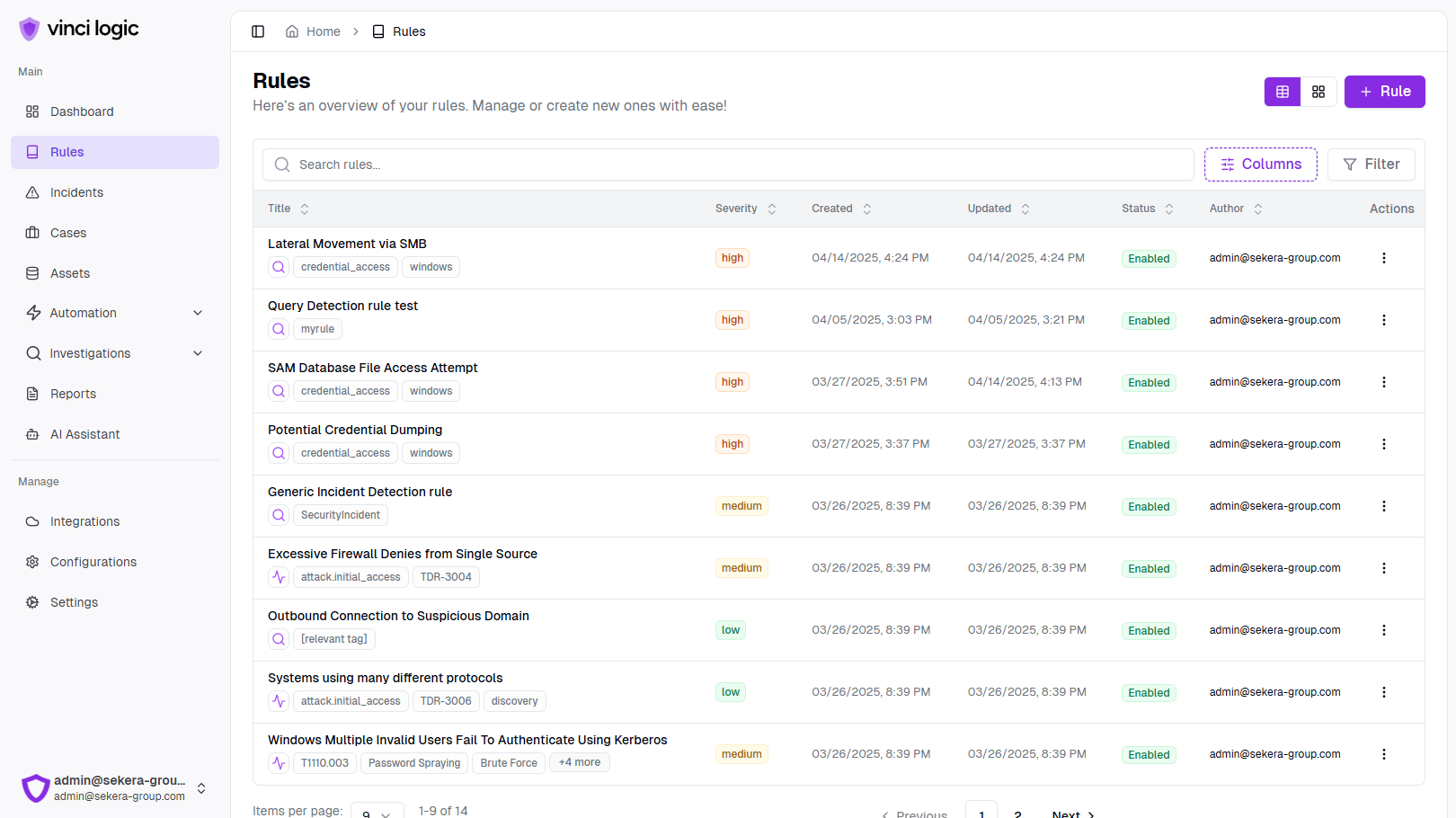The height and width of the screenshot is (818, 1456).
Task: Switch to grid view of rules
Action: tap(1318, 91)
